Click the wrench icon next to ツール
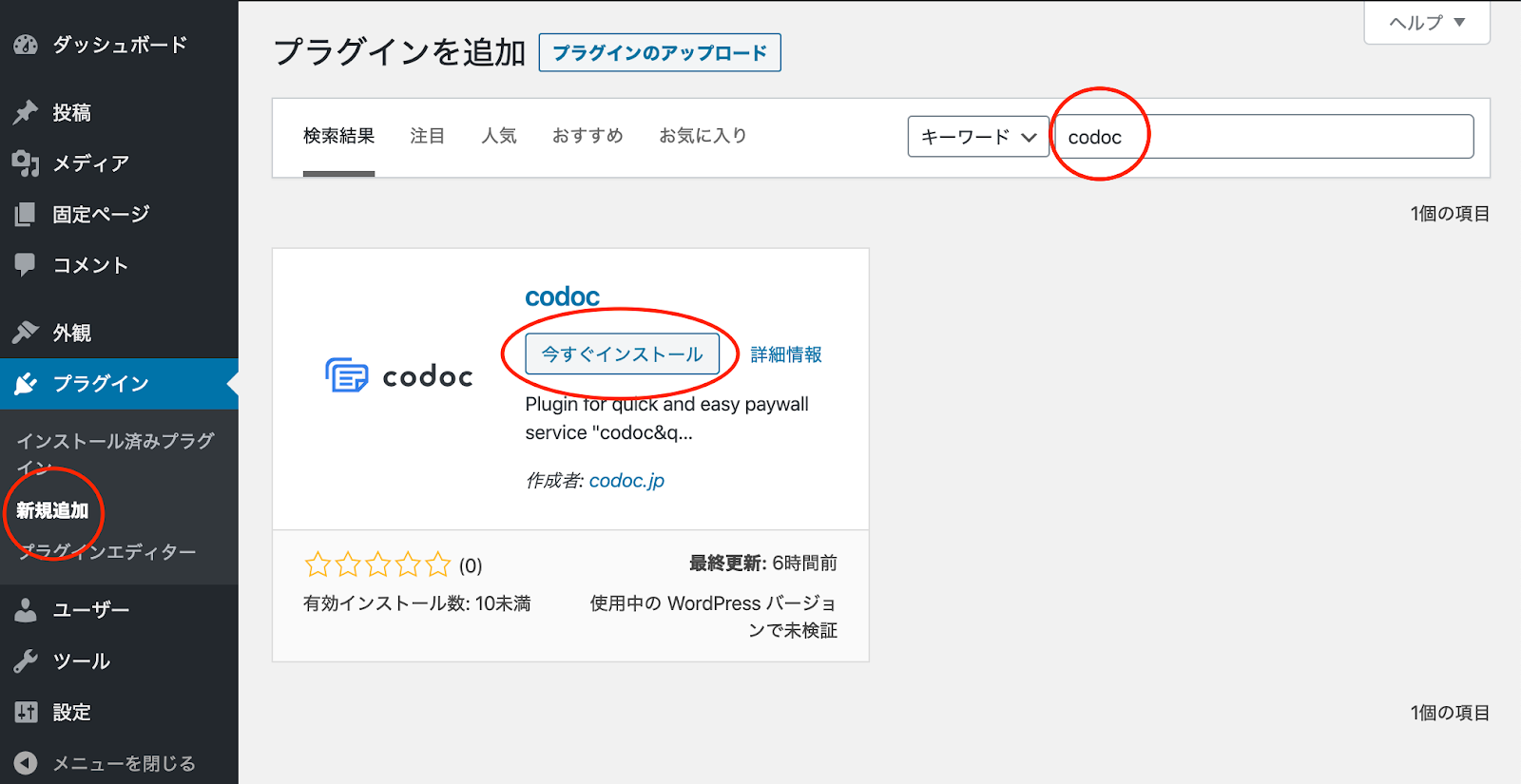This screenshot has width=1521, height=784. [26, 661]
